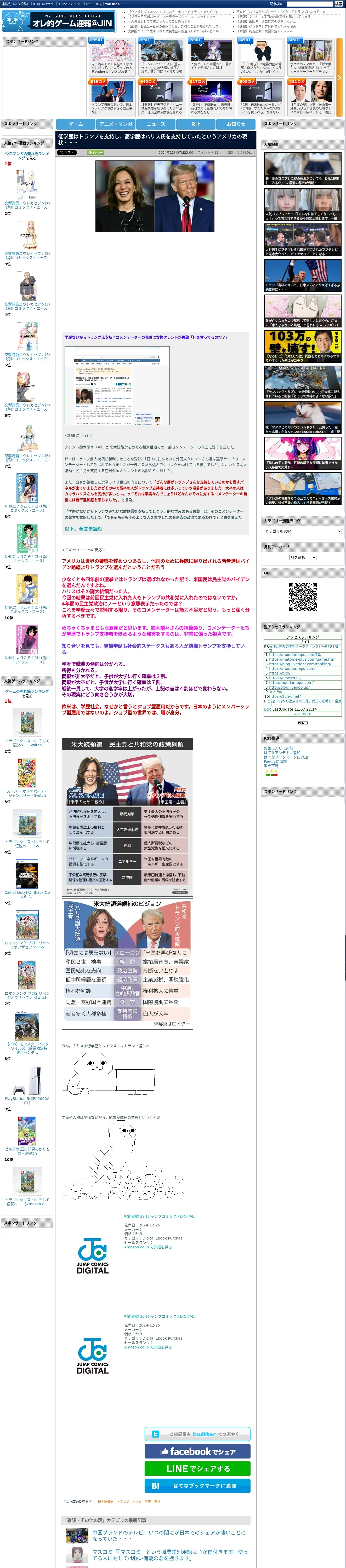Click the small ACR WEB badge
This screenshot has width=346, height=1568.
[303, 723]
